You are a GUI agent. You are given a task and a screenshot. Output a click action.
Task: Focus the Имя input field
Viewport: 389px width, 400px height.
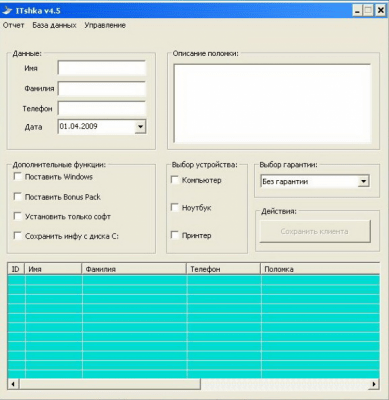click(x=102, y=68)
